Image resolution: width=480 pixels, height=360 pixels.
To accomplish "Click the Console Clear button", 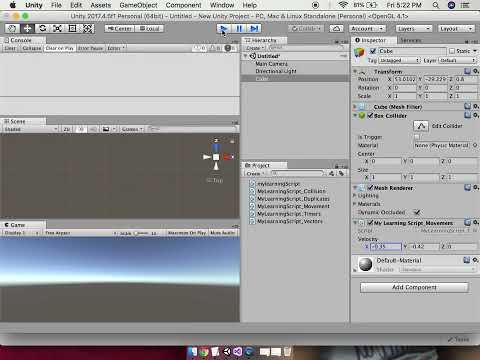I will tap(10, 48).
